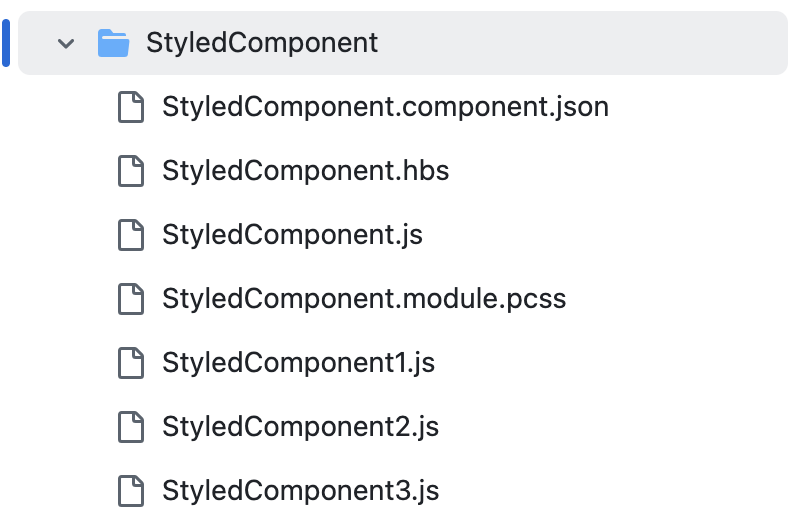Open the StyledComponent3.js file name
806x530 pixels.
point(301,491)
